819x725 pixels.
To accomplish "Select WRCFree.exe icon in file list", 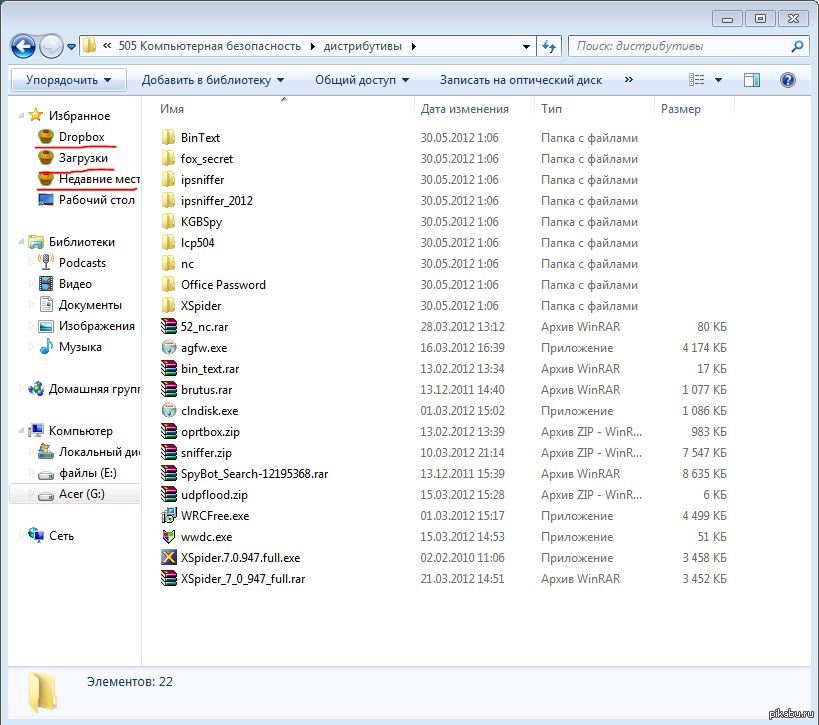I will pyautogui.click(x=169, y=516).
